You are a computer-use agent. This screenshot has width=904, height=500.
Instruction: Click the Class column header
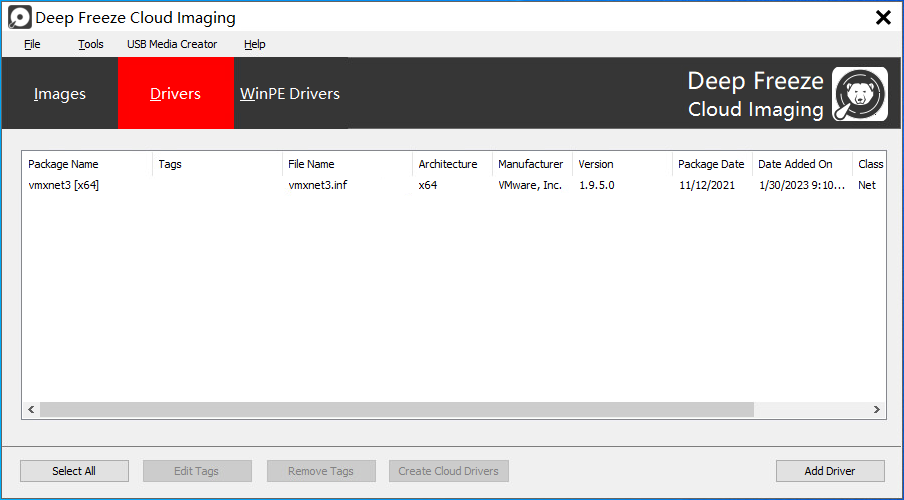pos(869,164)
